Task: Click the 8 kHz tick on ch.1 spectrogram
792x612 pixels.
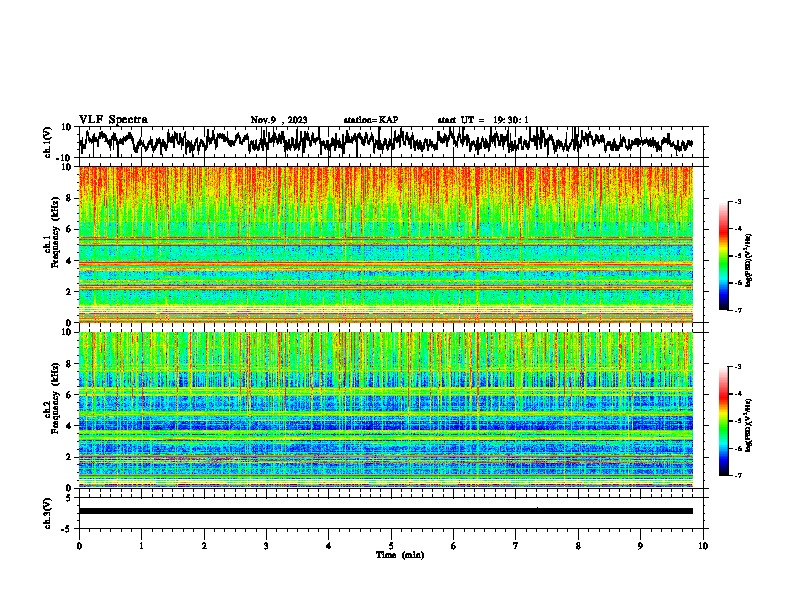Action: click(x=69, y=198)
